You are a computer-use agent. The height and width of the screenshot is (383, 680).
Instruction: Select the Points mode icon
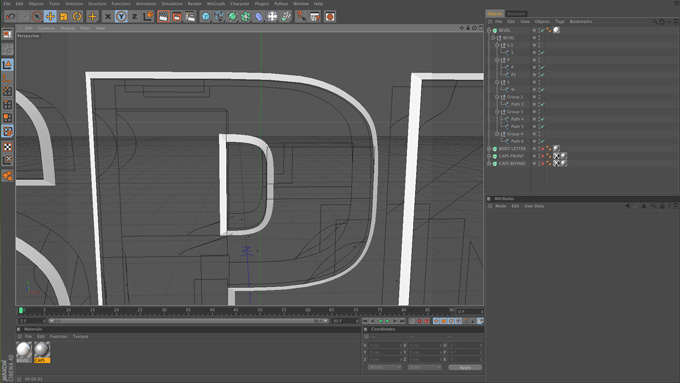[7, 92]
